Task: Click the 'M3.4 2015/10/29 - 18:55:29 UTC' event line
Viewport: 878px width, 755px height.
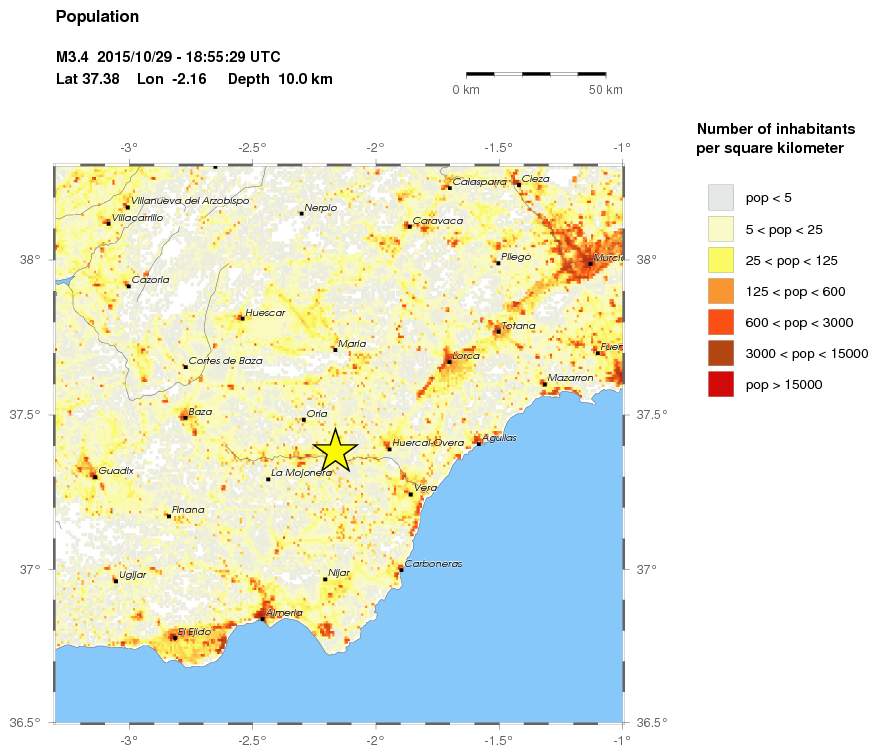Action: pyautogui.click(x=168, y=57)
